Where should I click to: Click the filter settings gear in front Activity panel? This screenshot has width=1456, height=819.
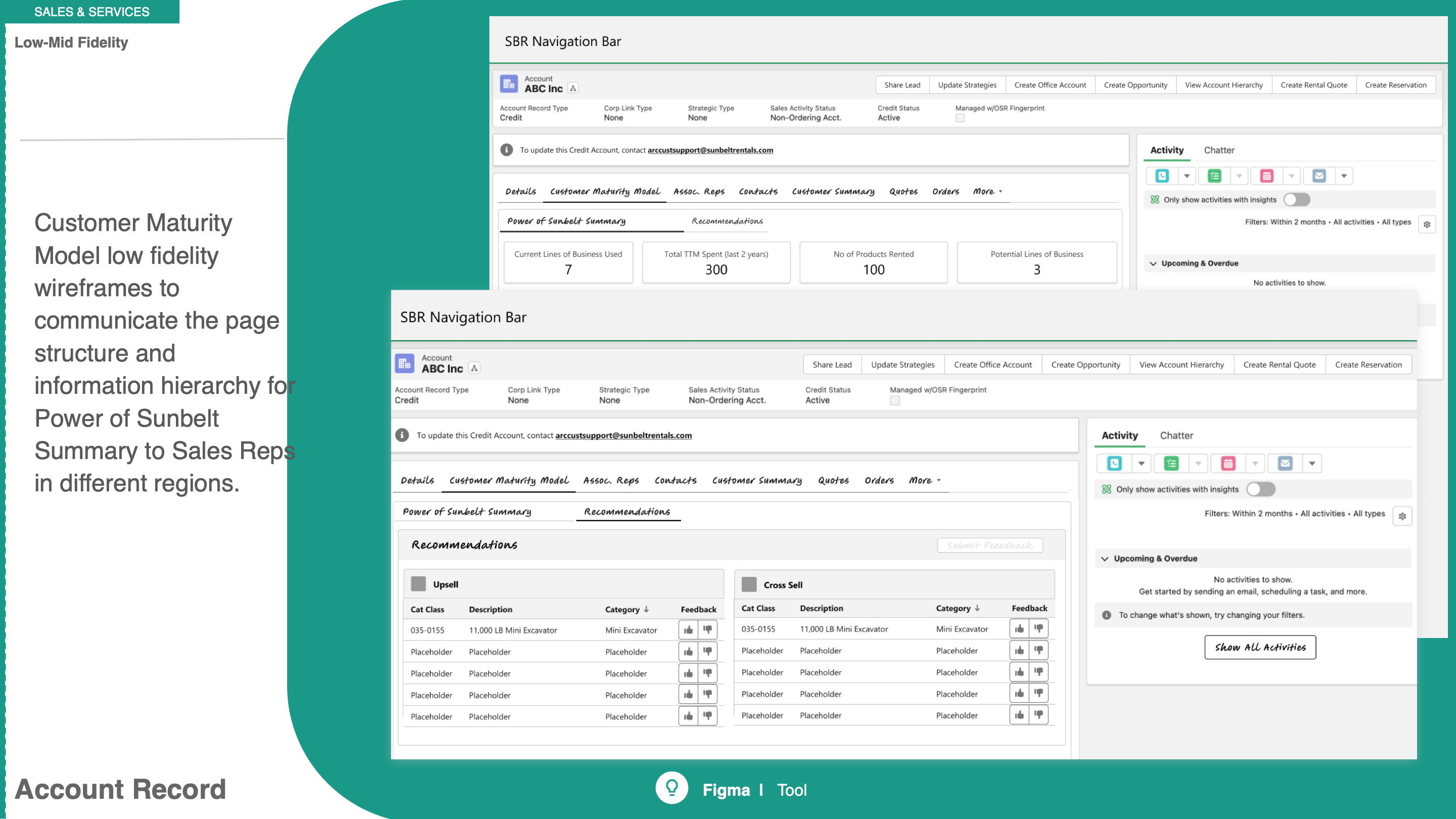pos(1402,516)
